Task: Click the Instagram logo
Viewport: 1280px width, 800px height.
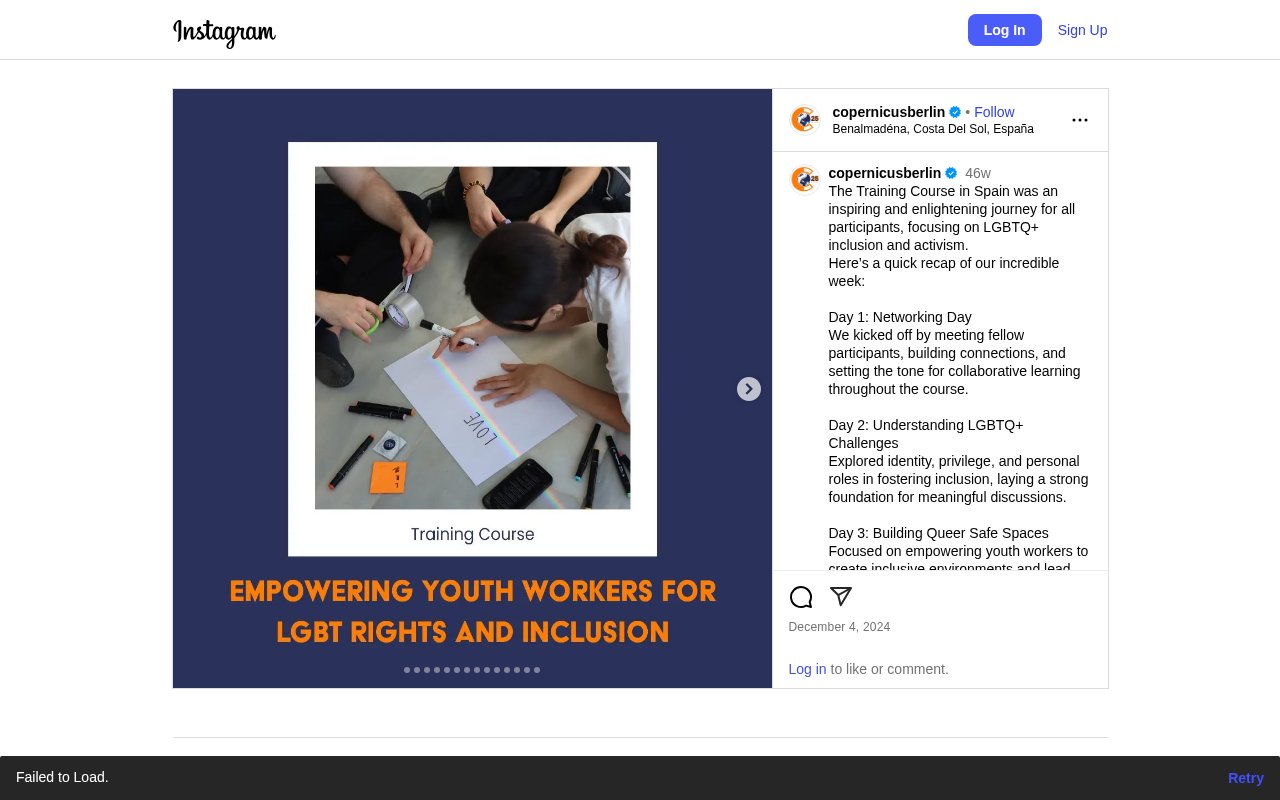Action: (224, 32)
